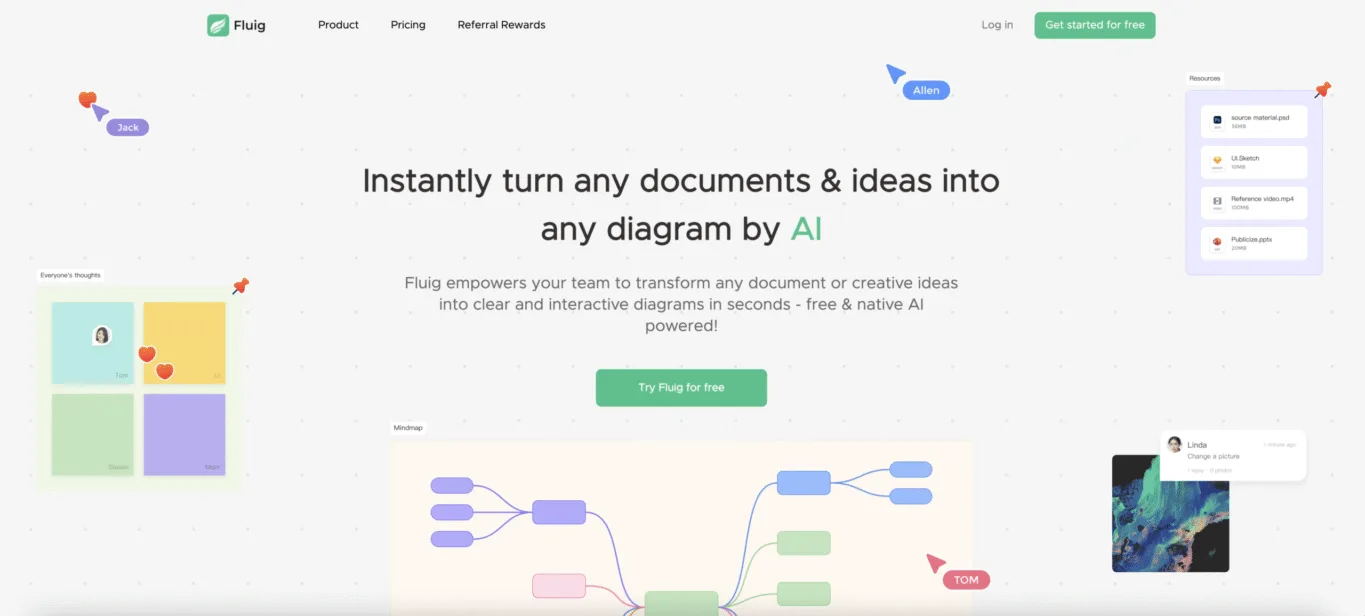1365x616 pixels.
Task: Click the UI.Sketch file icon
Action: click(1217, 162)
